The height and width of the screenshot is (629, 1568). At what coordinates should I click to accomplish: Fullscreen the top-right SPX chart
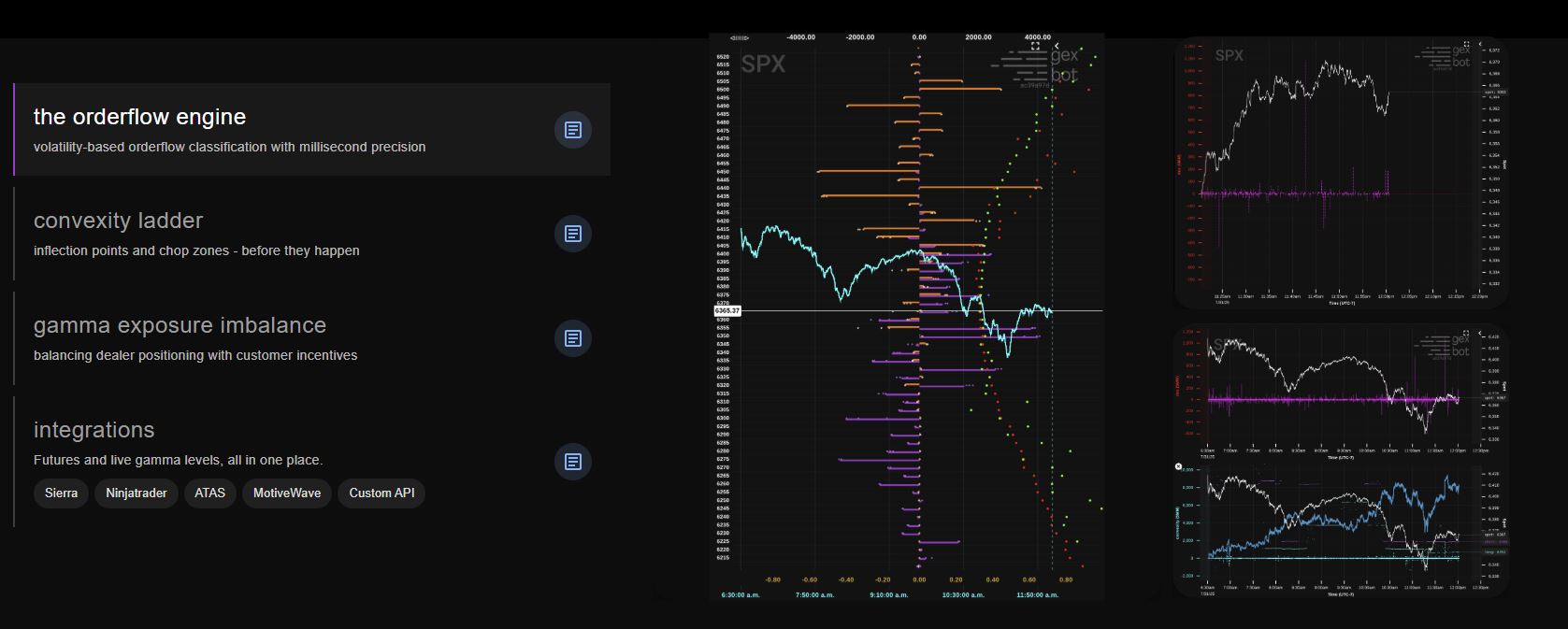pos(1466,44)
